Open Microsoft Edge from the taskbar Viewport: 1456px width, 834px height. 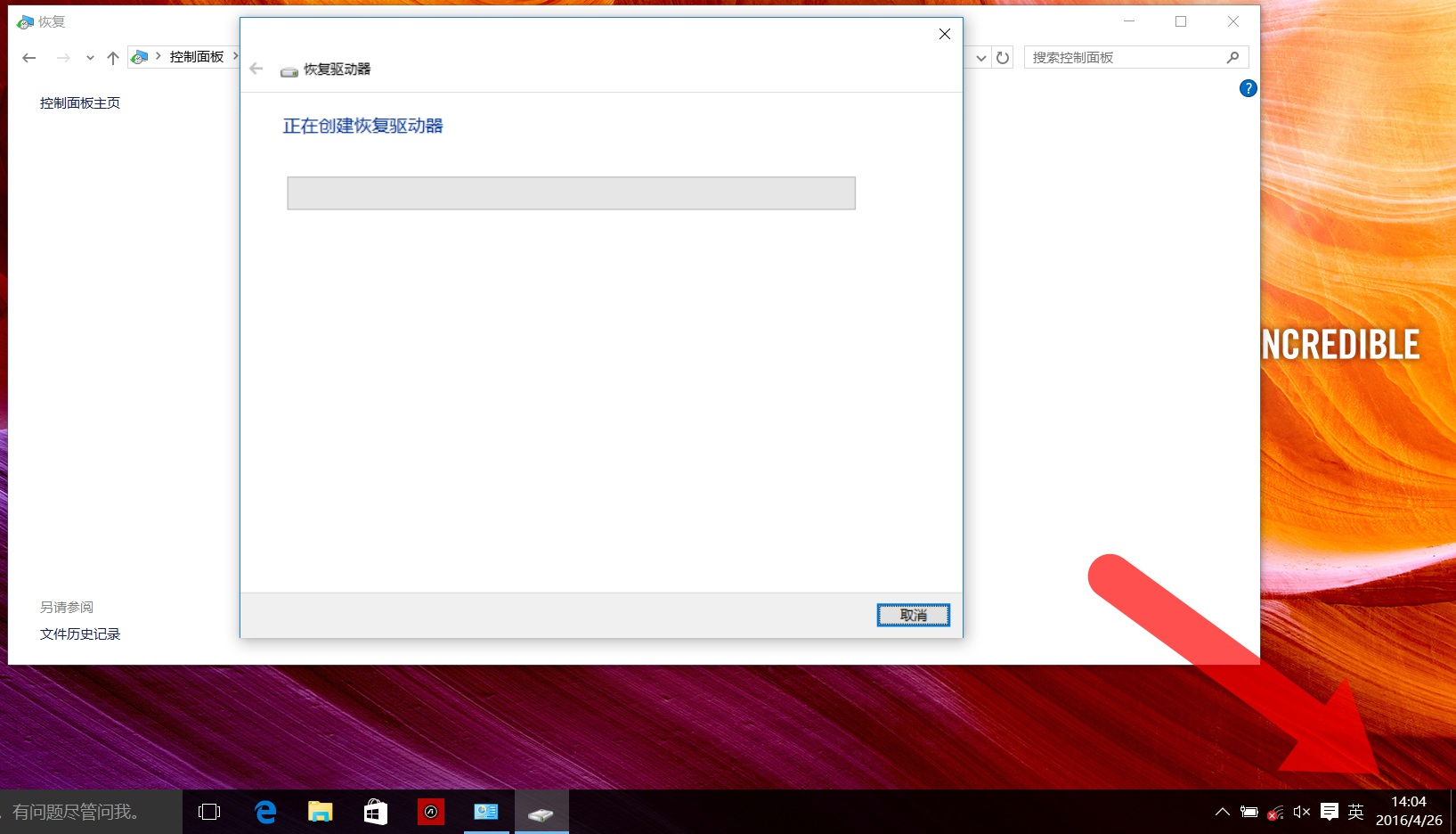[264, 811]
